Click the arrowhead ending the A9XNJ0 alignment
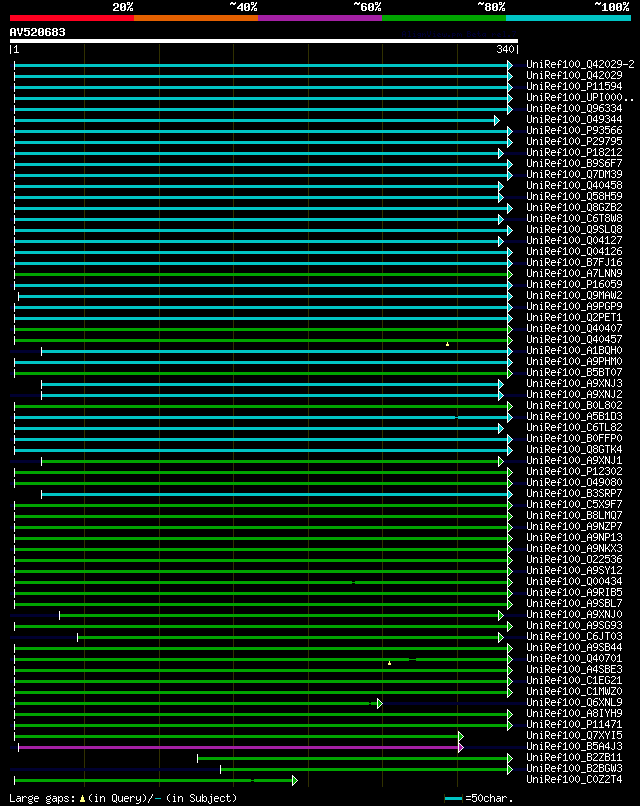Screen dimensions: 640x806 click(x=501, y=615)
